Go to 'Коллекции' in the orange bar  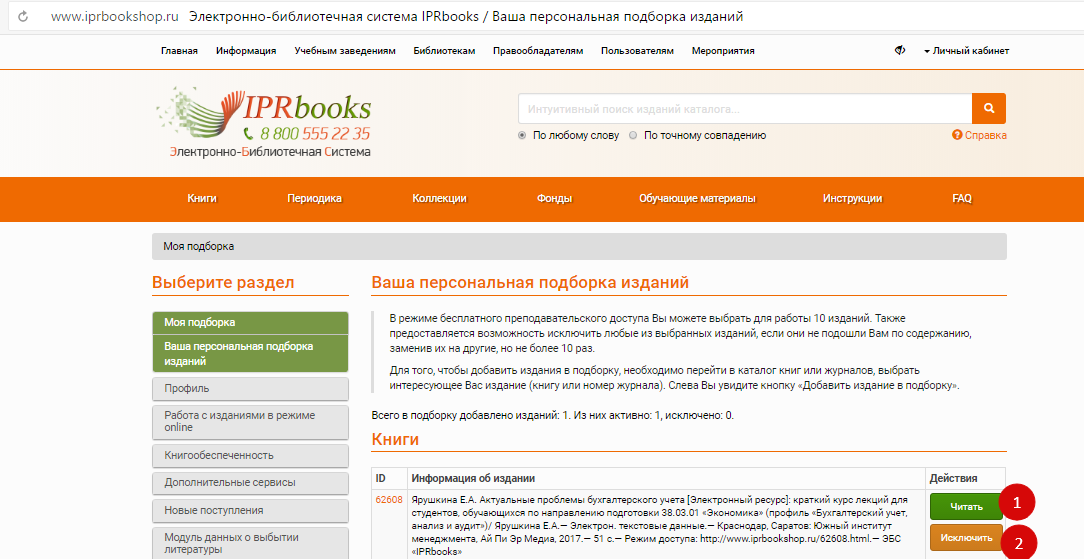[439, 199]
